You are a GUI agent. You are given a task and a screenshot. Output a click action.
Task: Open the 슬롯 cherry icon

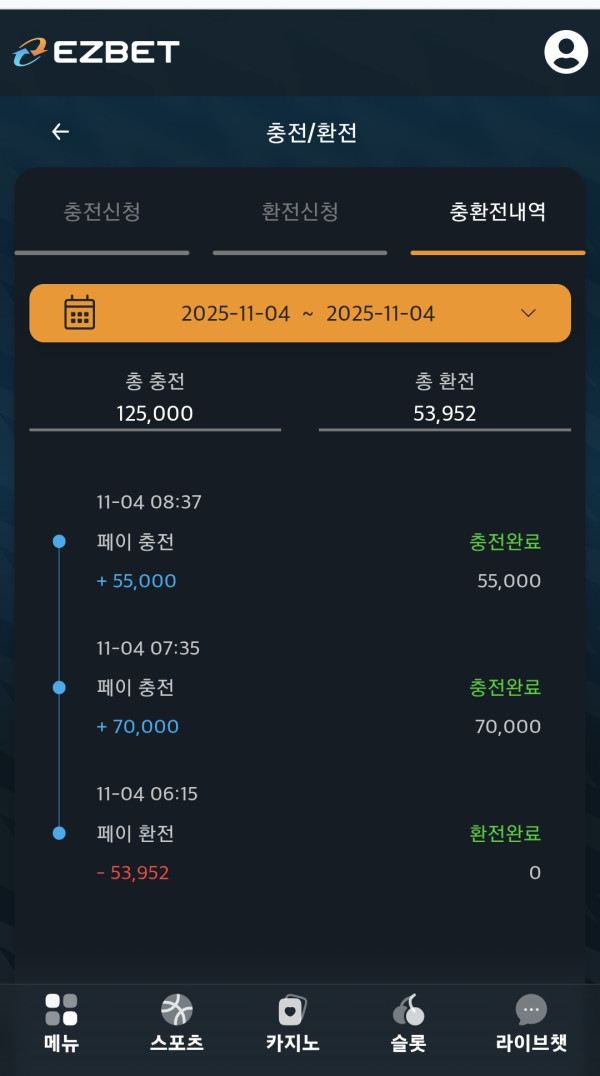(408, 1010)
